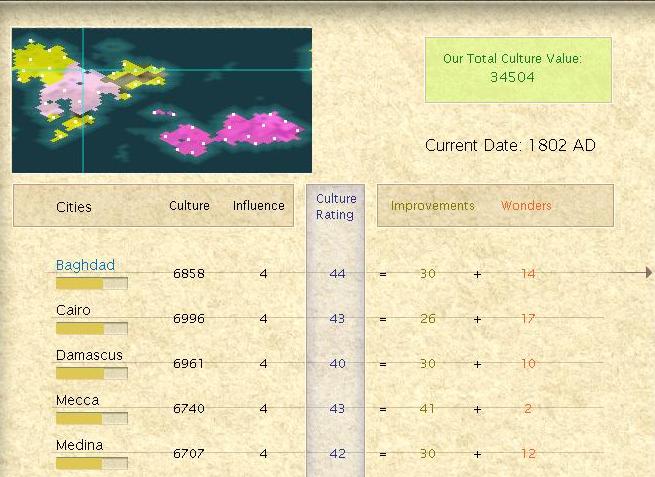Click the Culture column header
This screenshot has width=655, height=477.
click(x=189, y=206)
